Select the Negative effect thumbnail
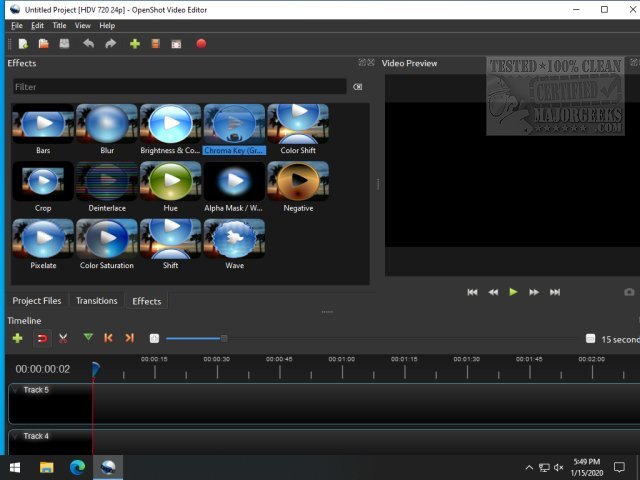640x480 pixels. pos(298,181)
